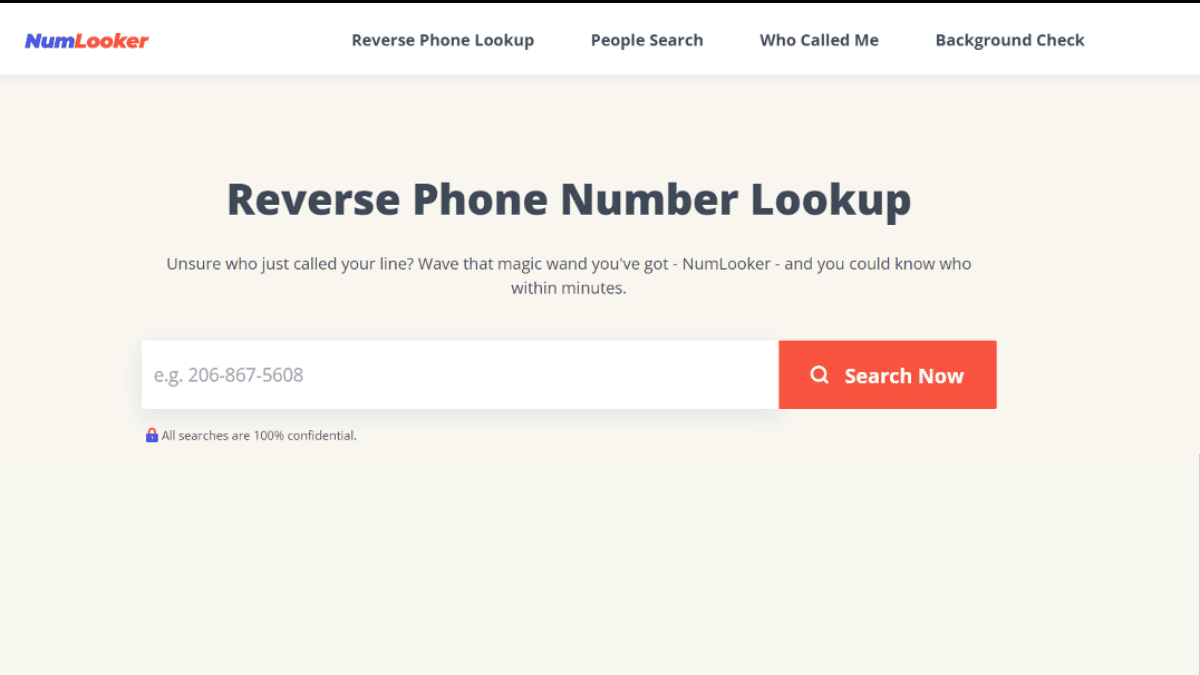This screenshot has width=1200, height=675.
Task: Click the "Reverse Phone Number Lookup" heading
Action: 569,199
